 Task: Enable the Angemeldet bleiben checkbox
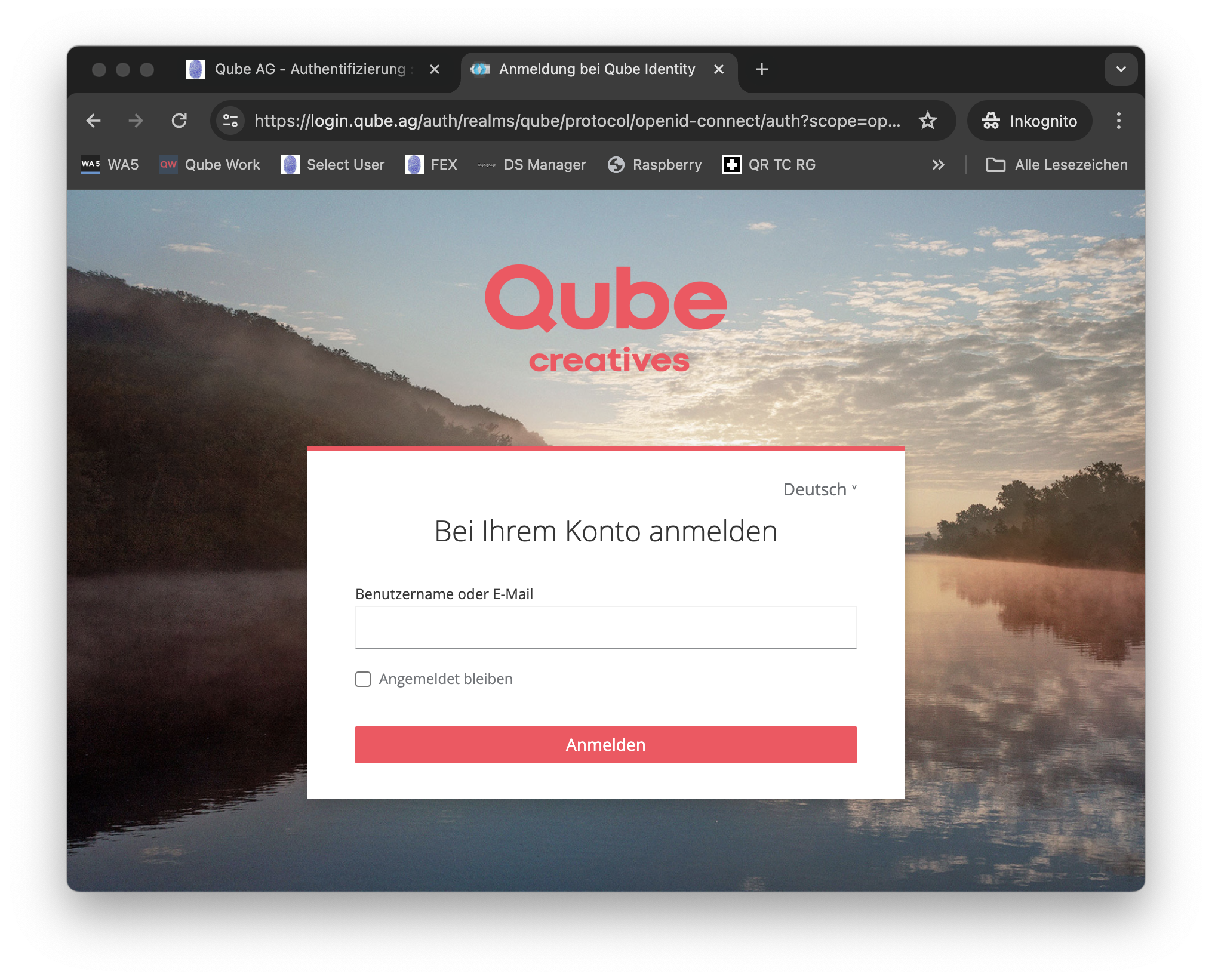point(363,679)
